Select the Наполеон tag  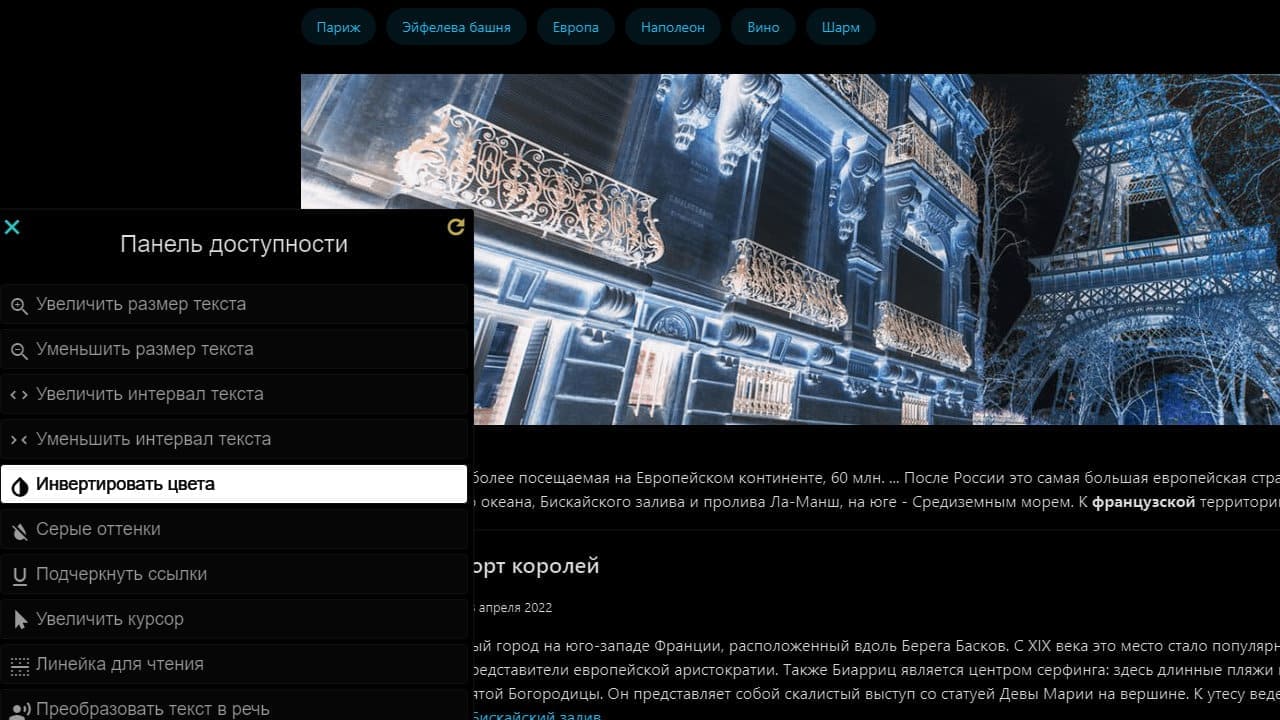673,27
